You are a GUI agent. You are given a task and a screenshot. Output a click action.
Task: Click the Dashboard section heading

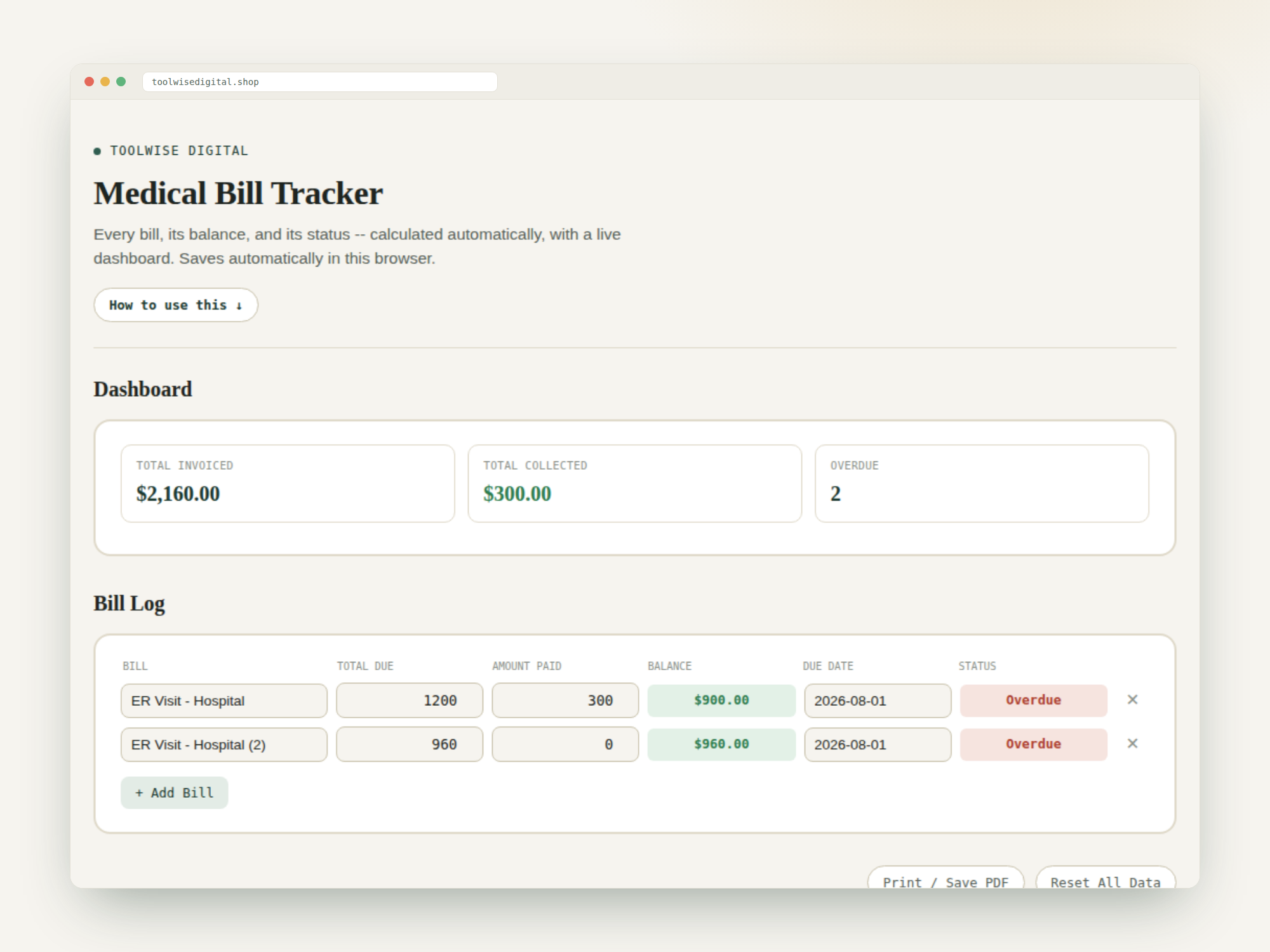tap(143, 389)
